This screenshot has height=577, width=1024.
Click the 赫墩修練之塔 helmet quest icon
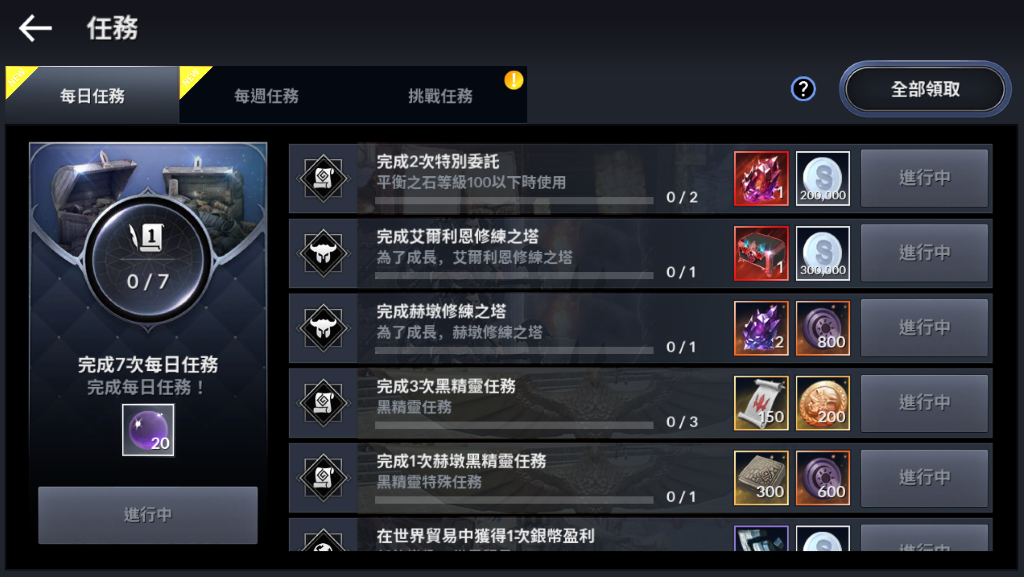(x=323, y=328)
